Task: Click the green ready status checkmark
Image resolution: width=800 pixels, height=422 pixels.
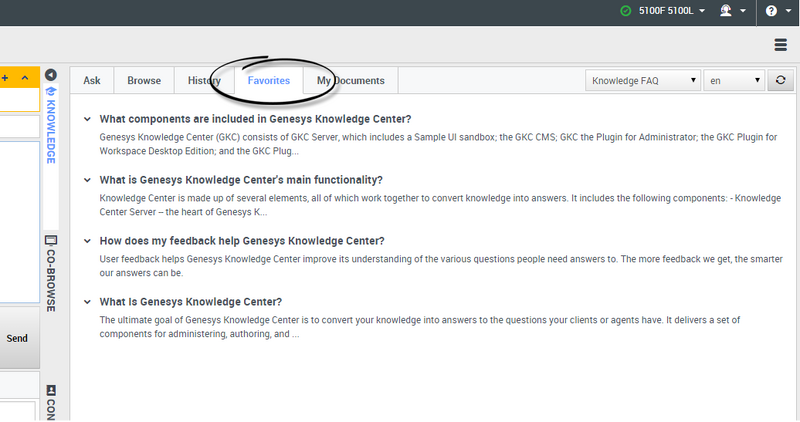Action: coord(625,11)
